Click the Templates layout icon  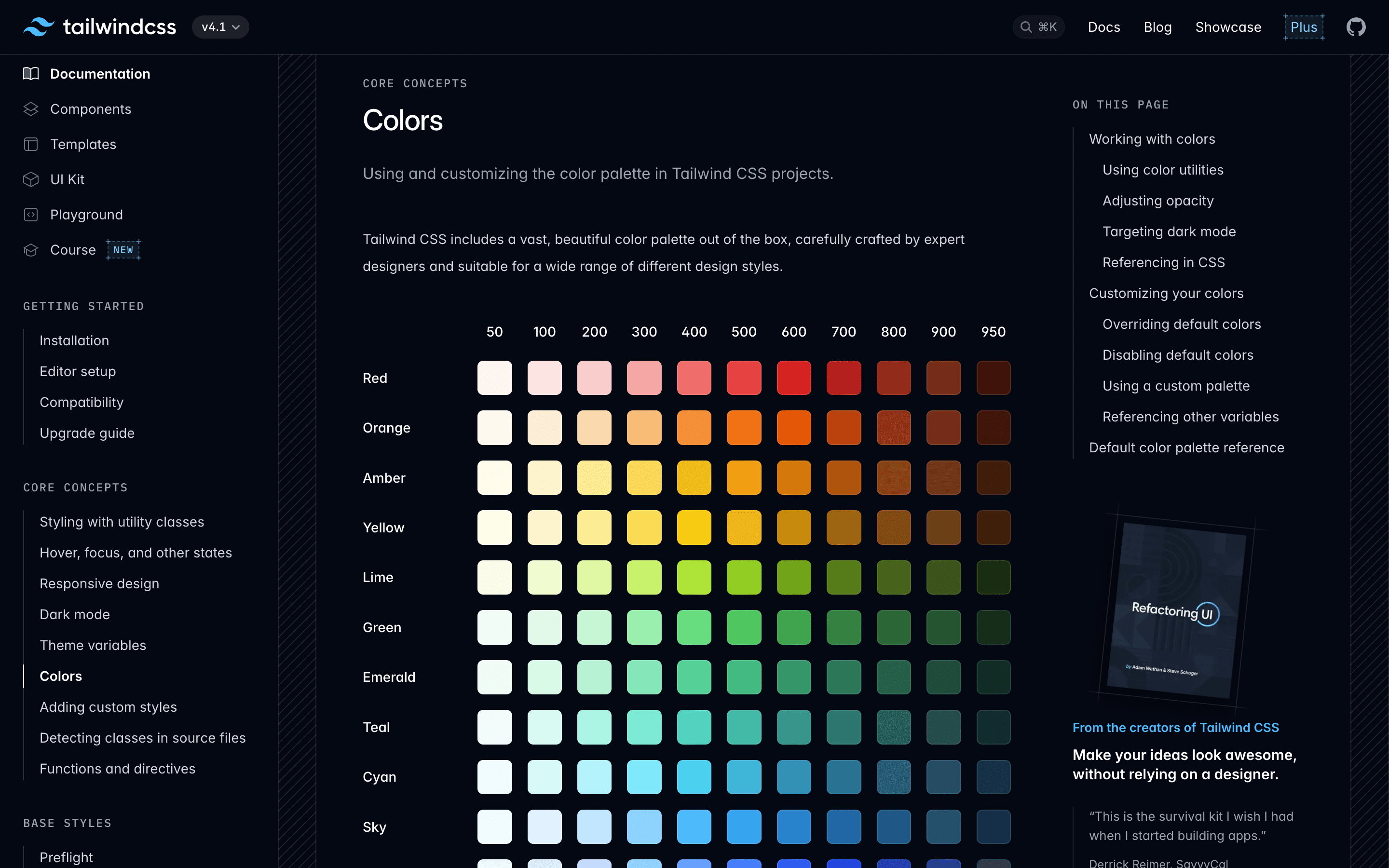click(x=31, y=144)
